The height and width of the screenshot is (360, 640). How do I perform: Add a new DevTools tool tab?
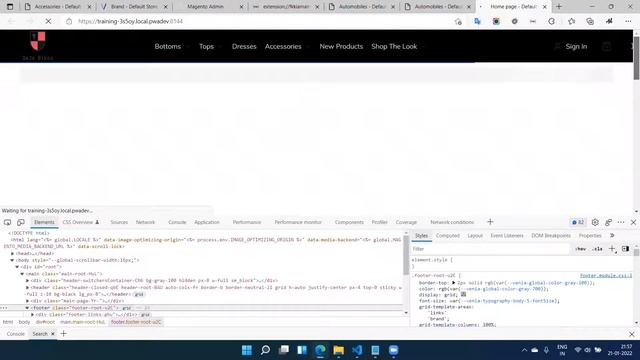(x=490, y=222)
